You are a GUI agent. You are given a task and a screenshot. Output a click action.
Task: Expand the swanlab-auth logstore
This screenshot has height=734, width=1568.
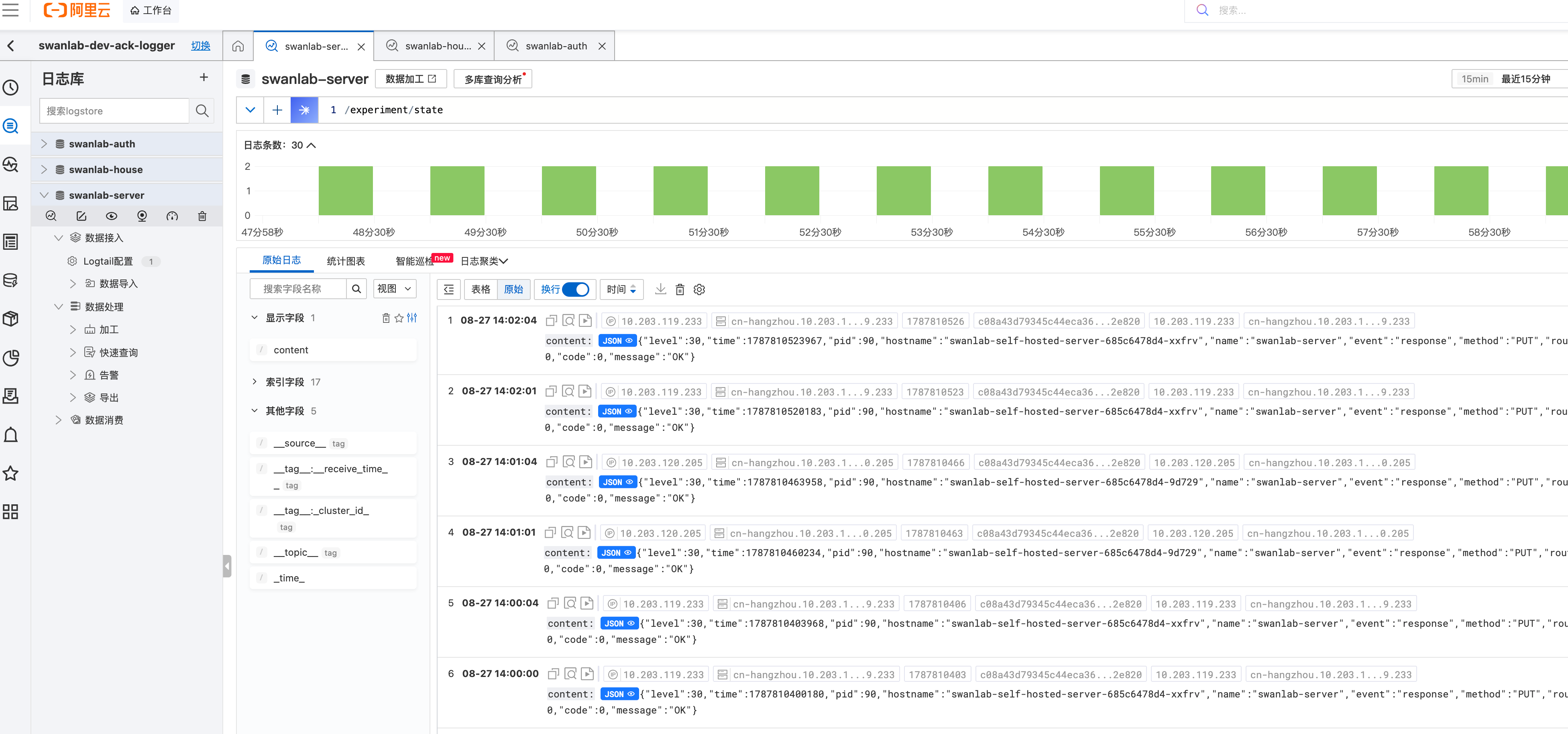click(x=44, y=144)
